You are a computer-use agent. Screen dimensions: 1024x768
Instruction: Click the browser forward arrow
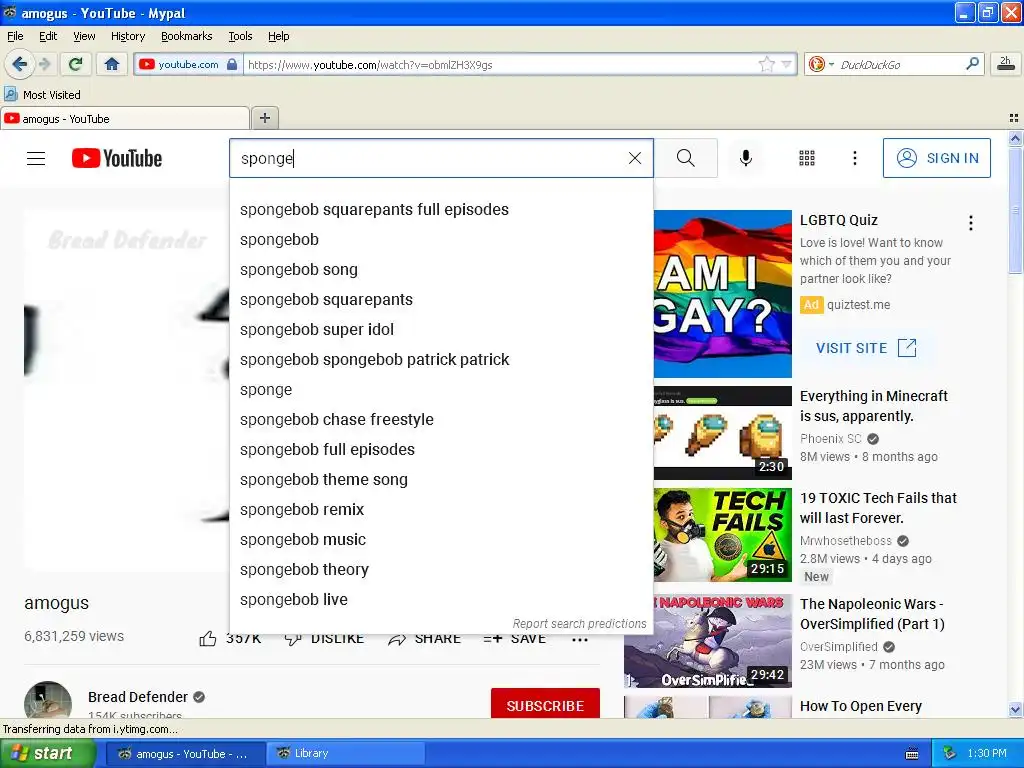(45, 64)
